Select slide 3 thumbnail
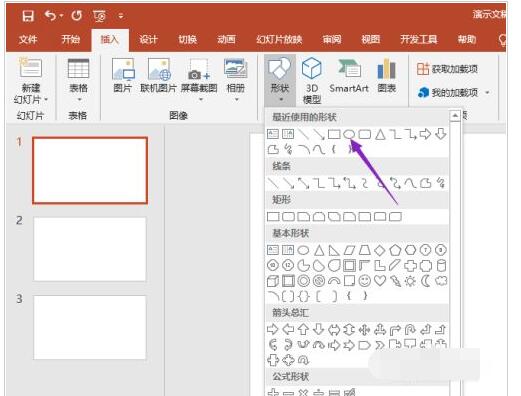This screenshot has width=521, height=396. point(90,327)
